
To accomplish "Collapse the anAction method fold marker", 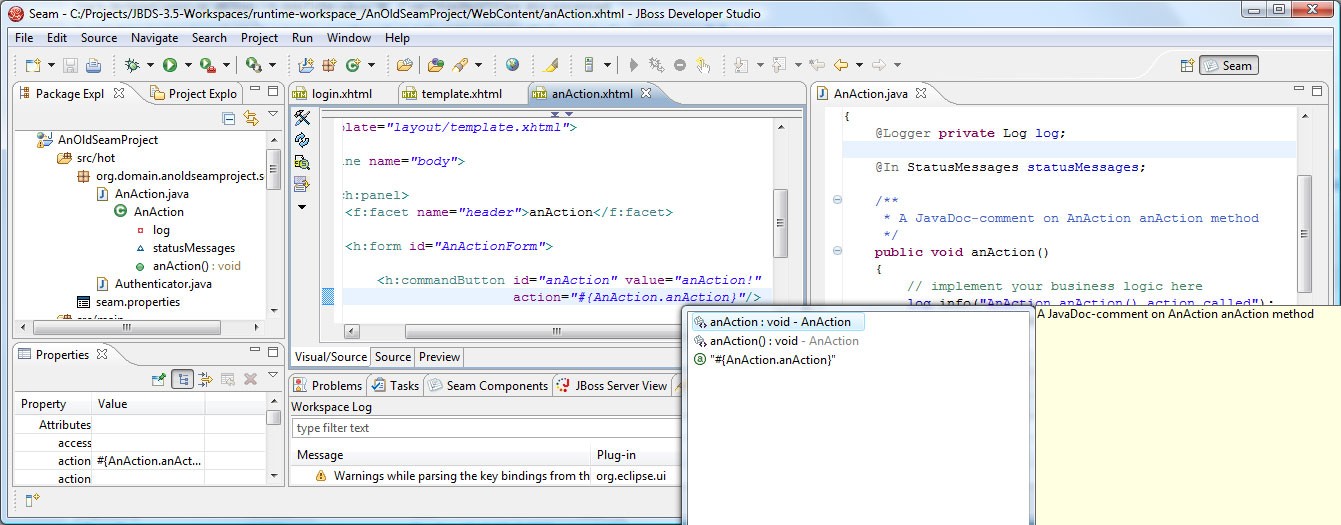I will coord(837,252).
